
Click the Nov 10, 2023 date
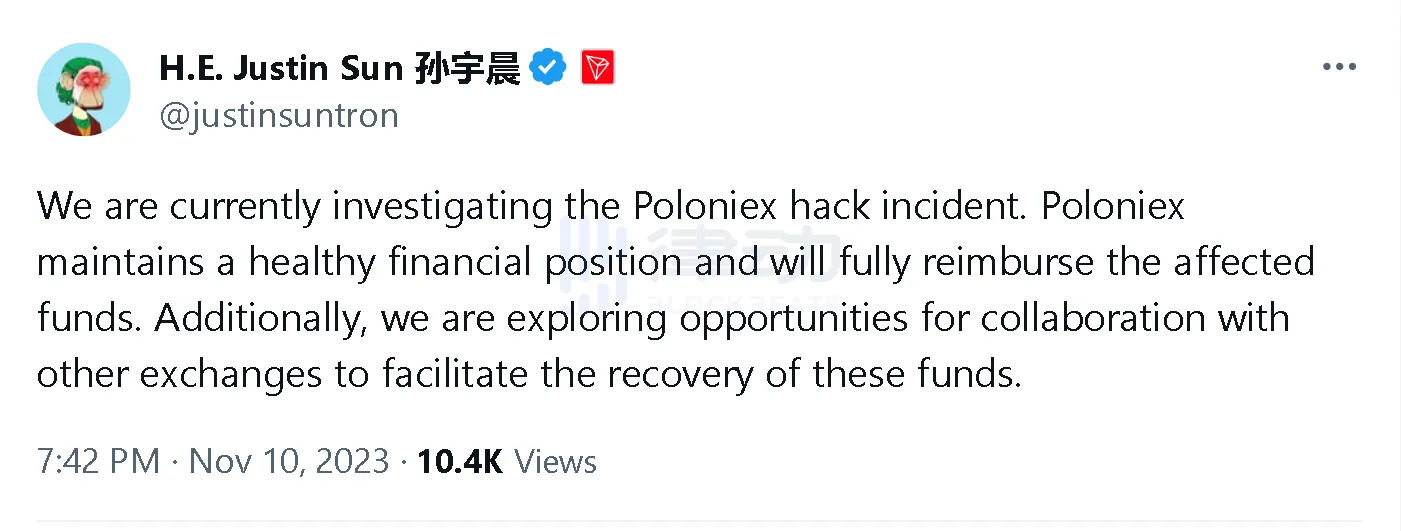pos(288,461)
